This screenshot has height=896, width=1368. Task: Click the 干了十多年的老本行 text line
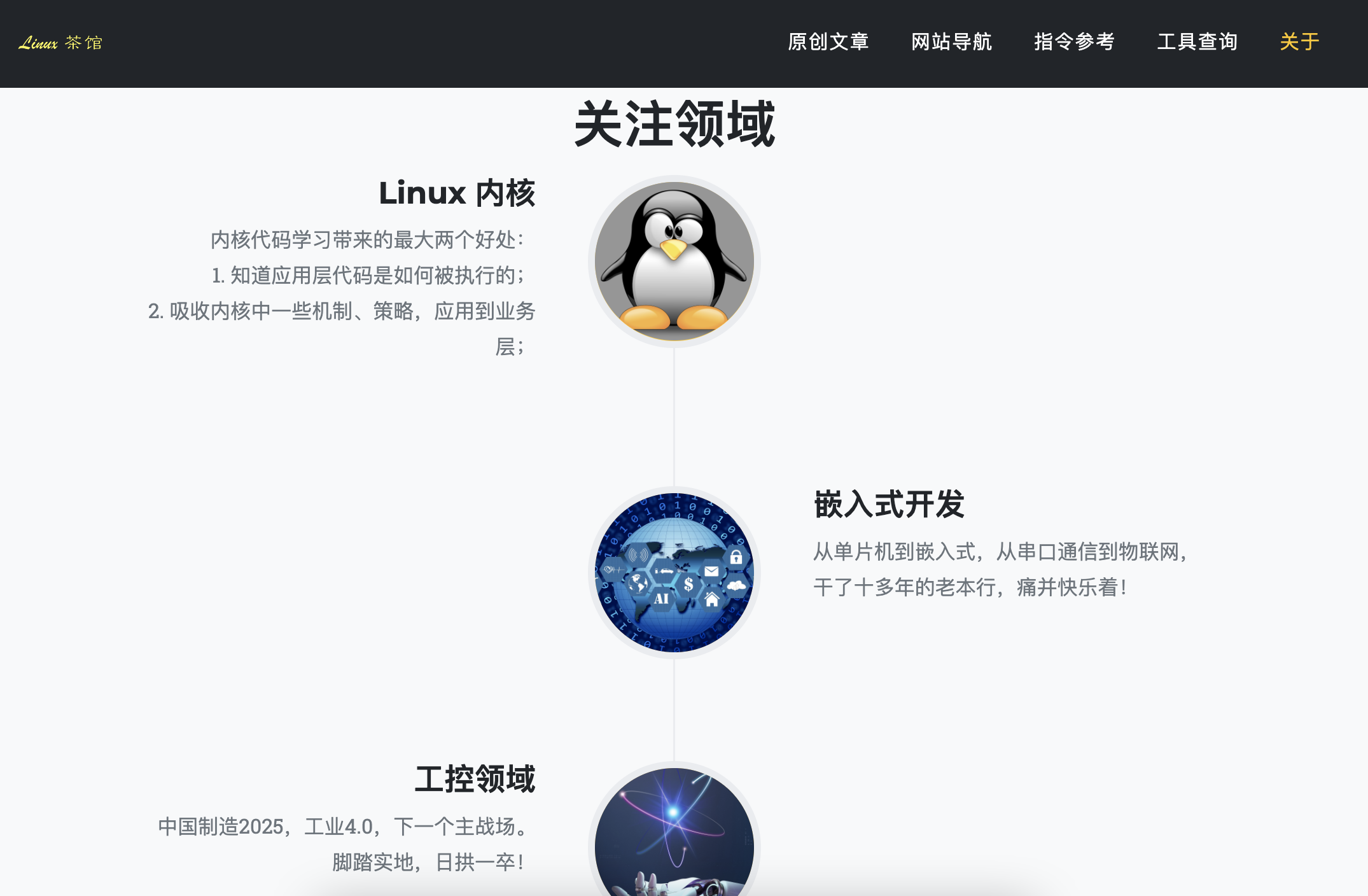(x=969, y=587)
